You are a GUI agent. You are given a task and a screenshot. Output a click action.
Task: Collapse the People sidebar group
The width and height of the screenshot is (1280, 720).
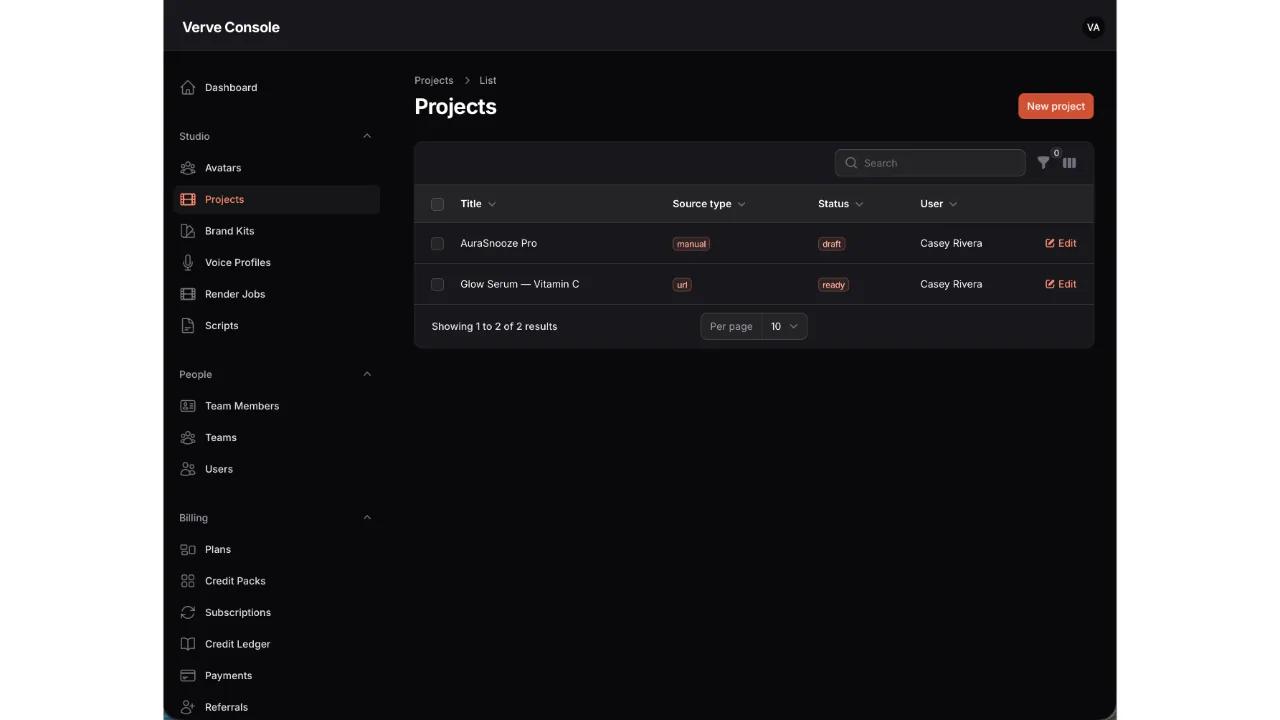coord(367,374)
